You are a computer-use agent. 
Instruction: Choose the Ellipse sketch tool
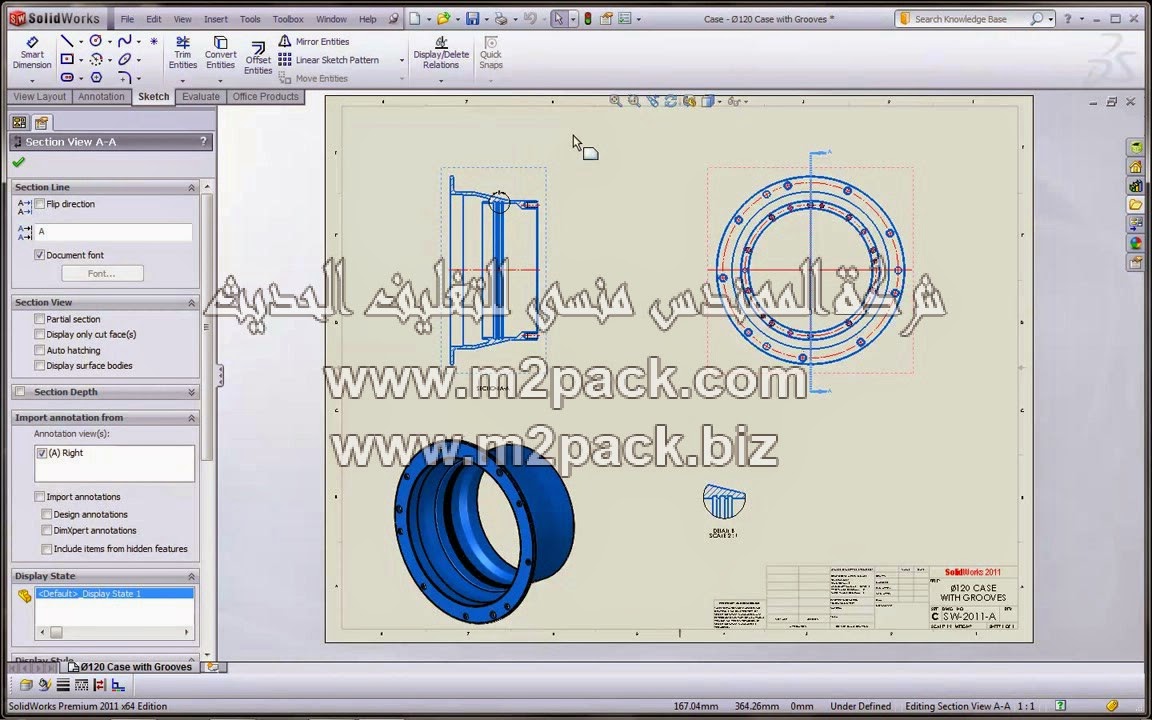(125, 60)
